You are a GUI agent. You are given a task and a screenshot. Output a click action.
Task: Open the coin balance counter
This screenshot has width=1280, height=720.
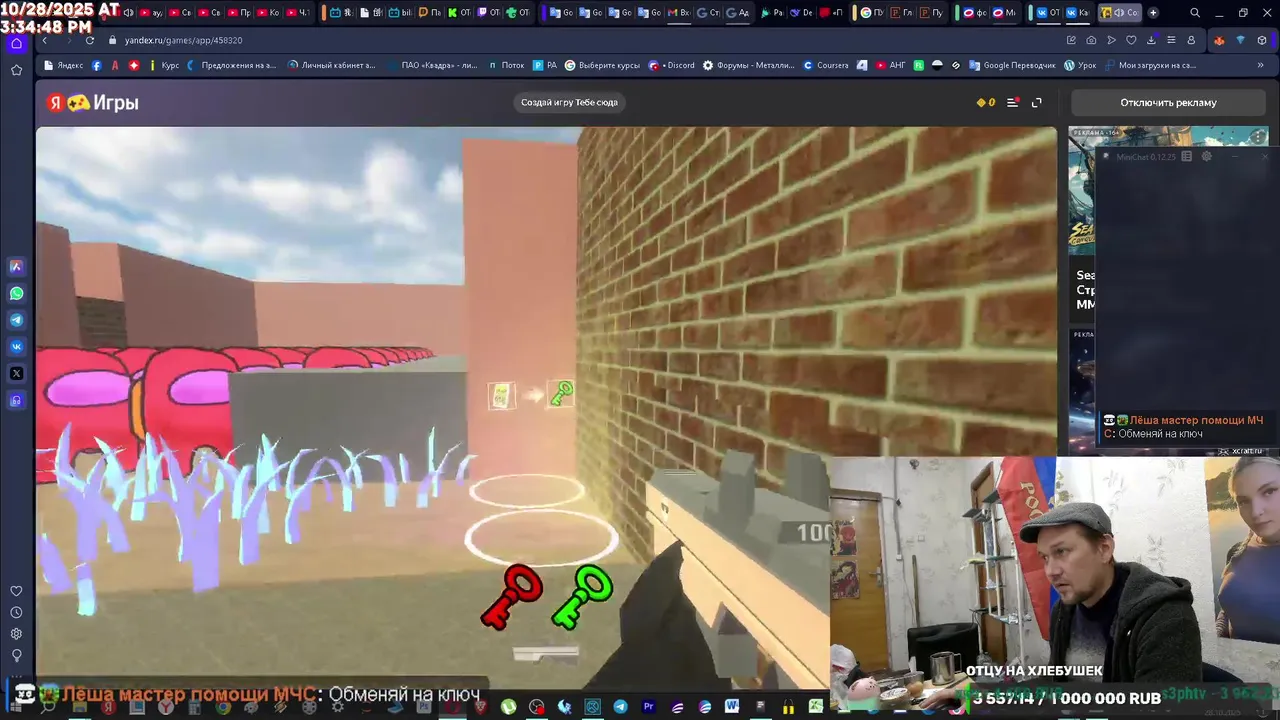985,102
